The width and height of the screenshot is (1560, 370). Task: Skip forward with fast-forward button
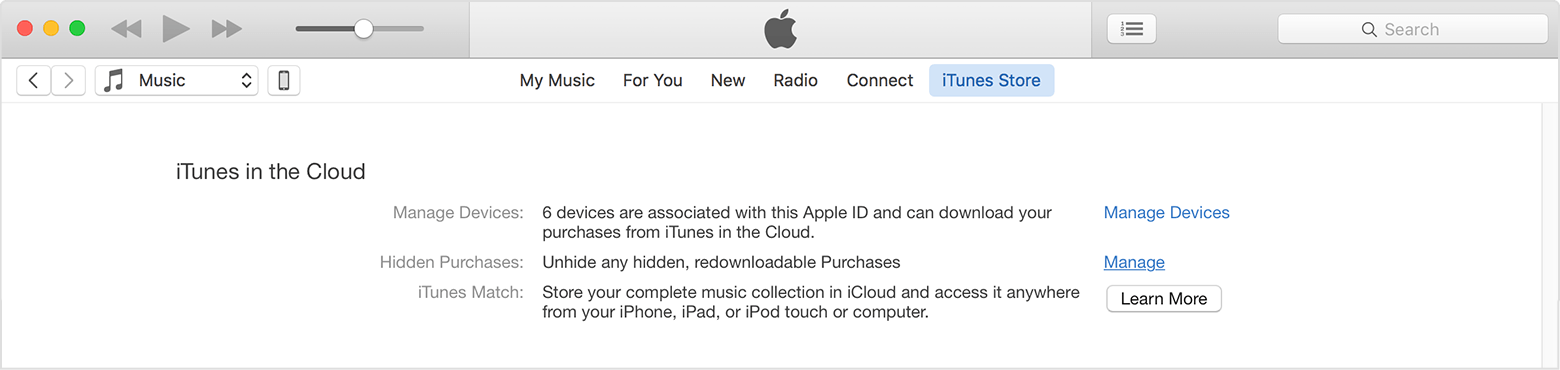pos(227,29)
